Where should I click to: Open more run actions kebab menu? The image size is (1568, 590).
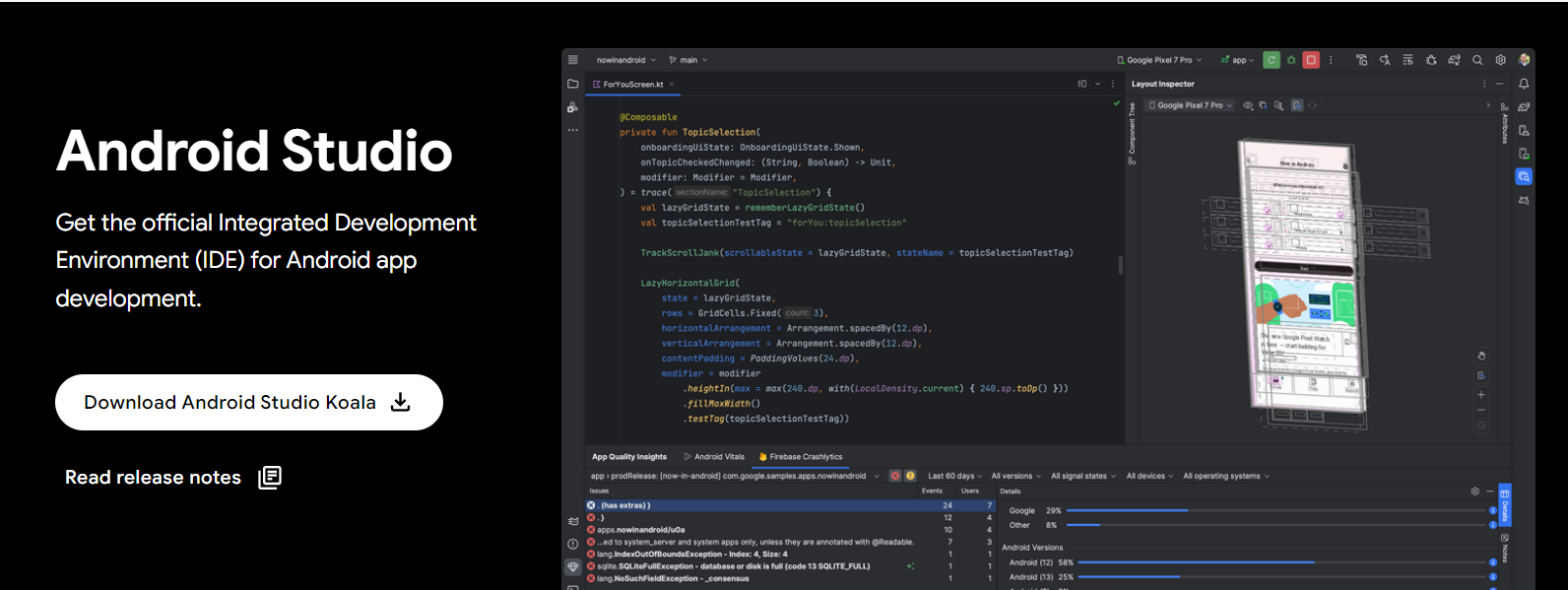(1331, 60)
